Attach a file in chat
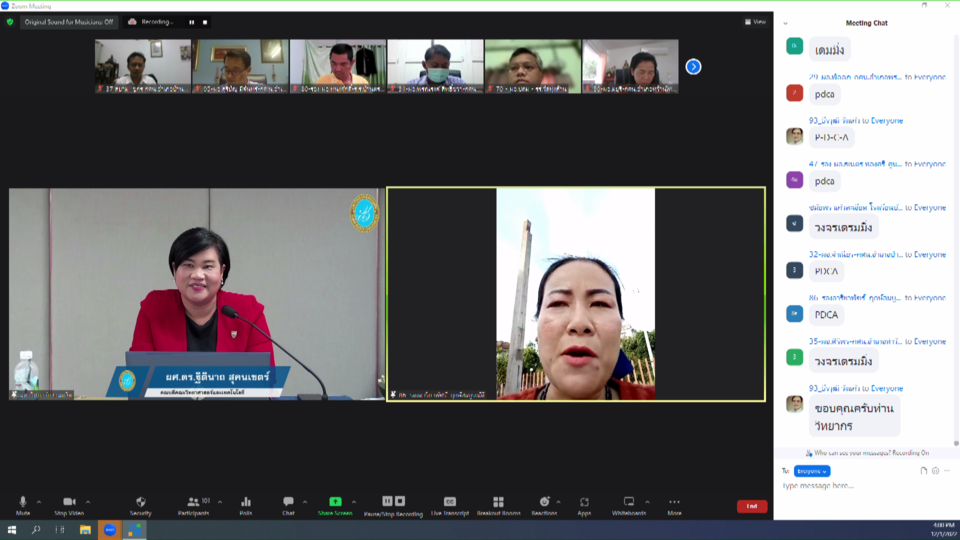 pos(923,471)
